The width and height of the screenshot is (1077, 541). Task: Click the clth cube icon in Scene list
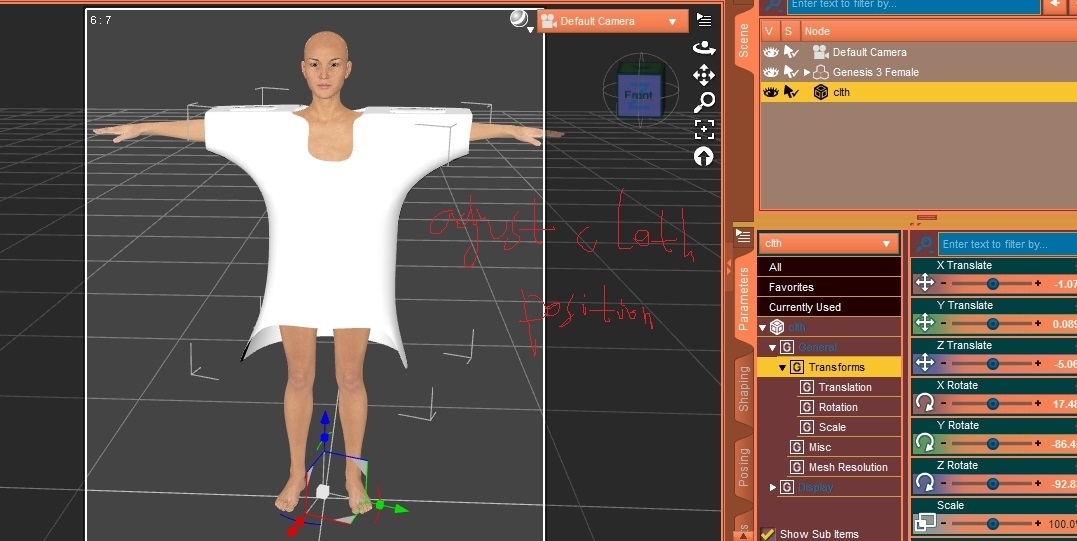821,92
